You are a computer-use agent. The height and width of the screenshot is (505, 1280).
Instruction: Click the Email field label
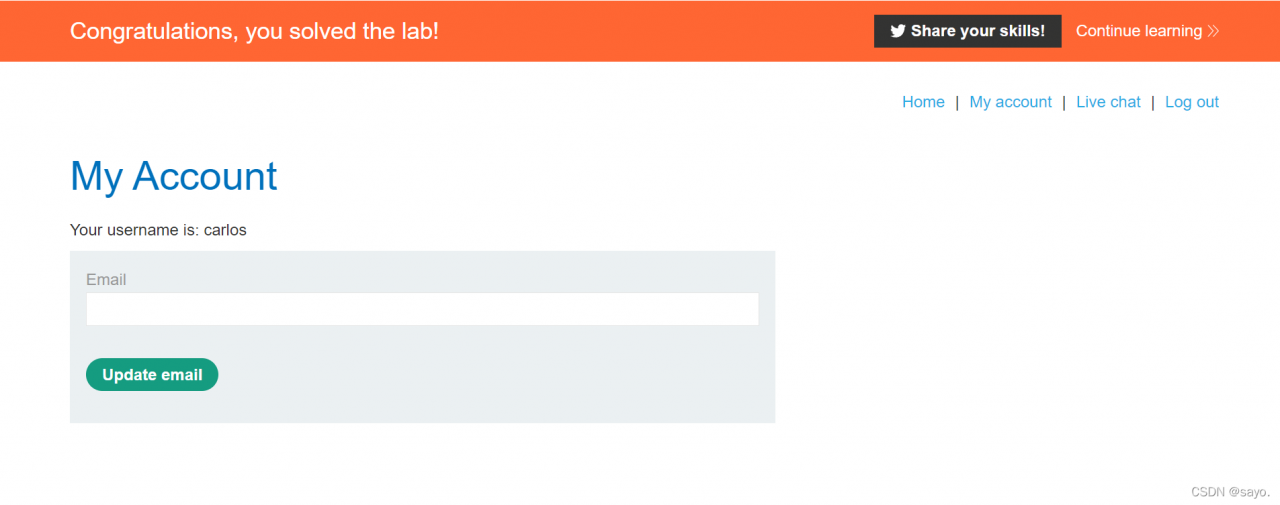[106, 280]
